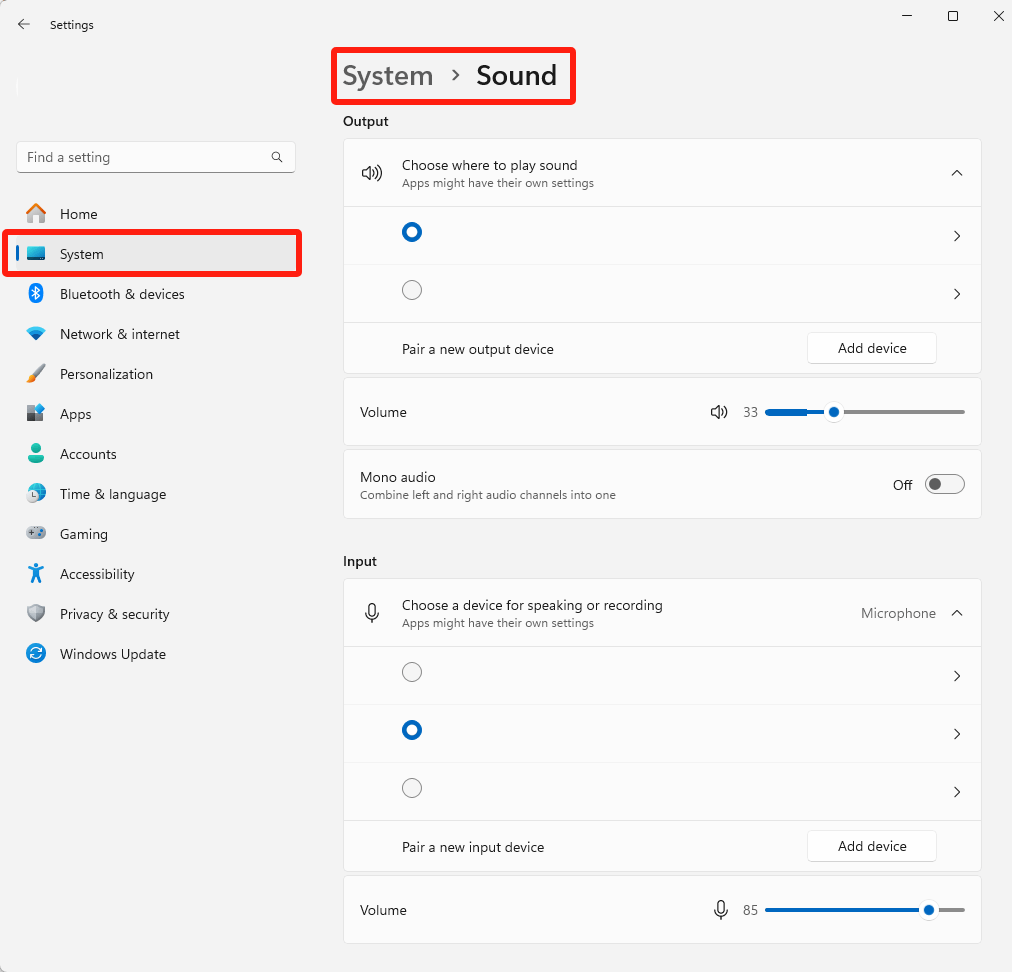Select the third input device radio button

point(412,788)
